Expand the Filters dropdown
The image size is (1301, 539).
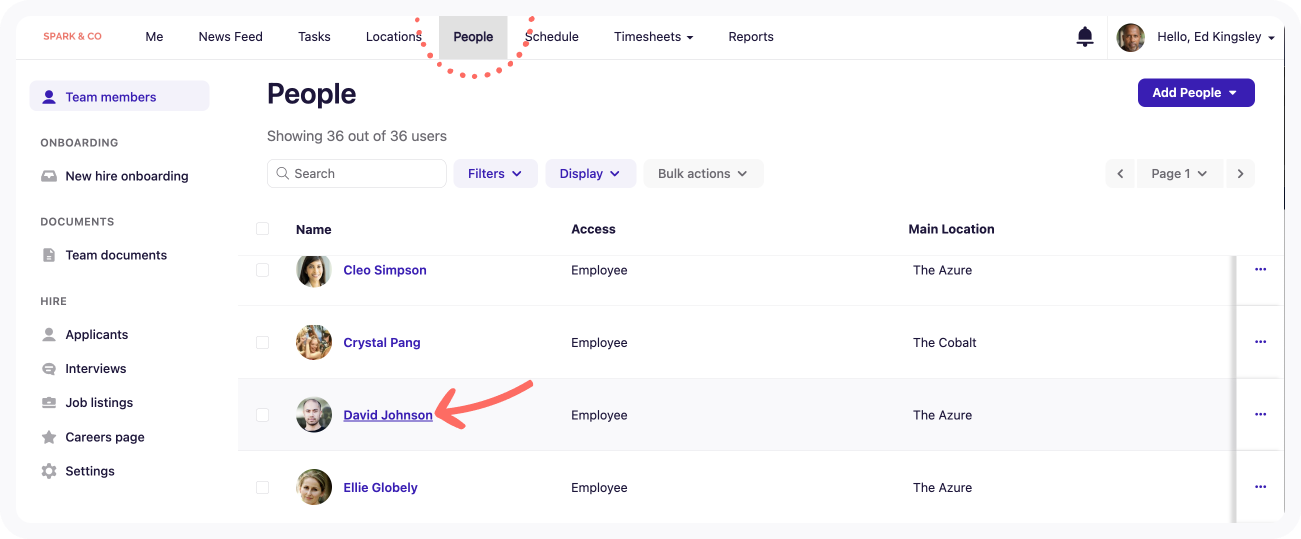tap(495, 174)
